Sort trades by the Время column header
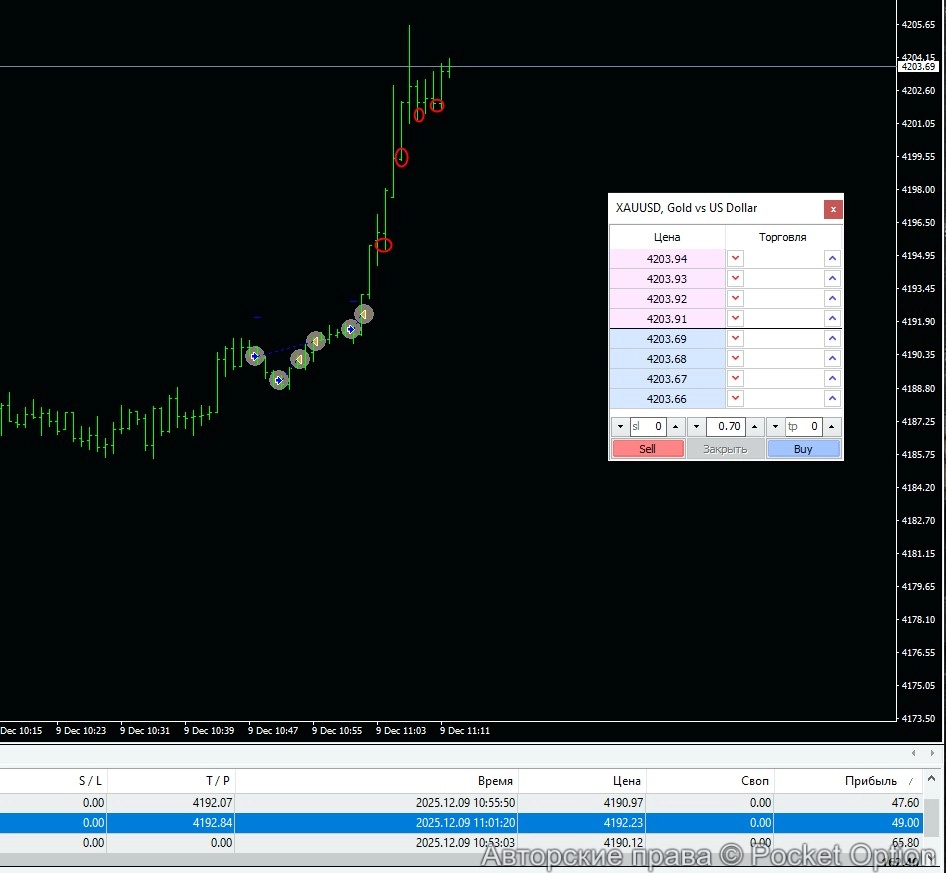Viewport: 946px width, 873px height. tap(496, 781)
